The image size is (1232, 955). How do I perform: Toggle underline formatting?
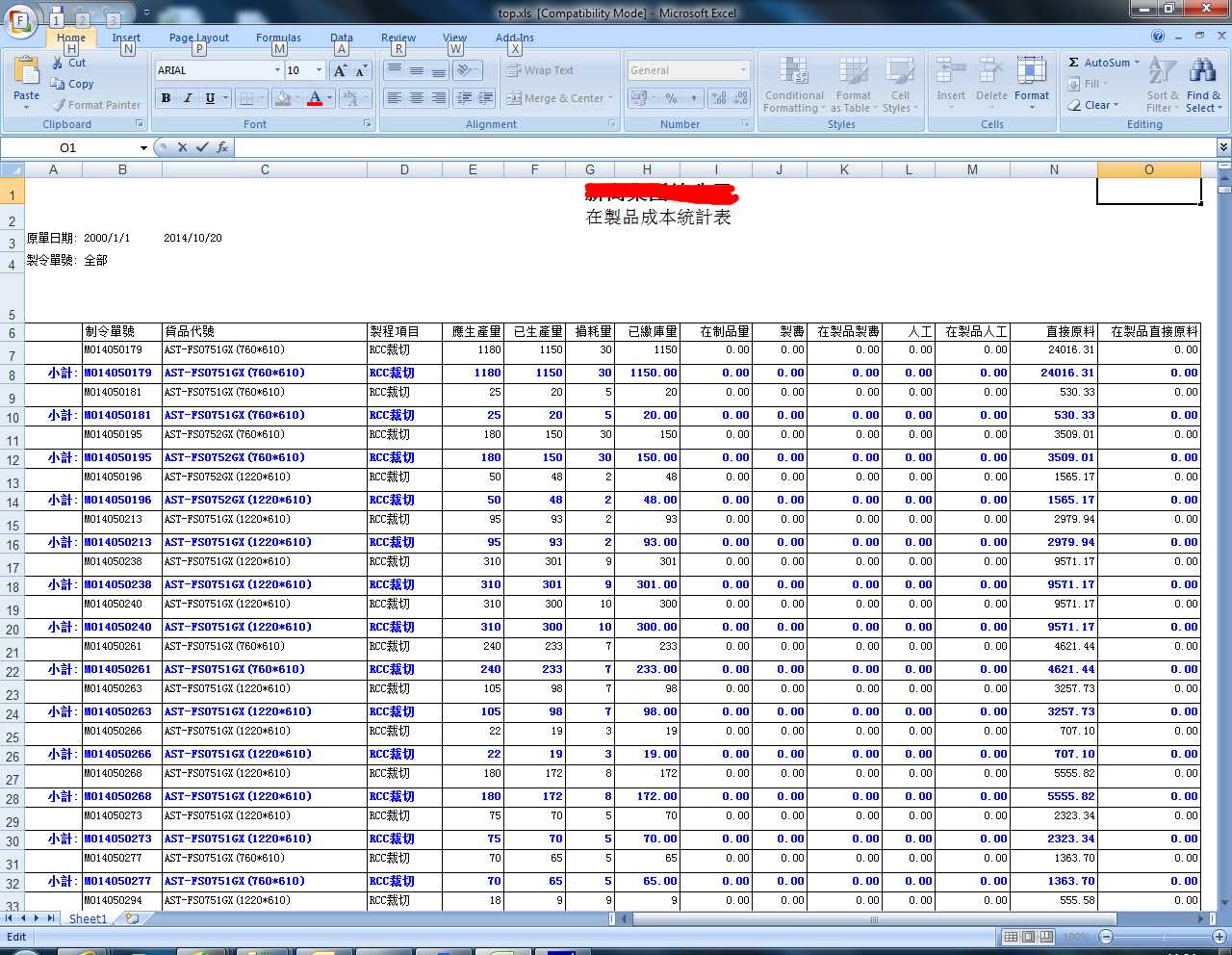coord(210,98)
